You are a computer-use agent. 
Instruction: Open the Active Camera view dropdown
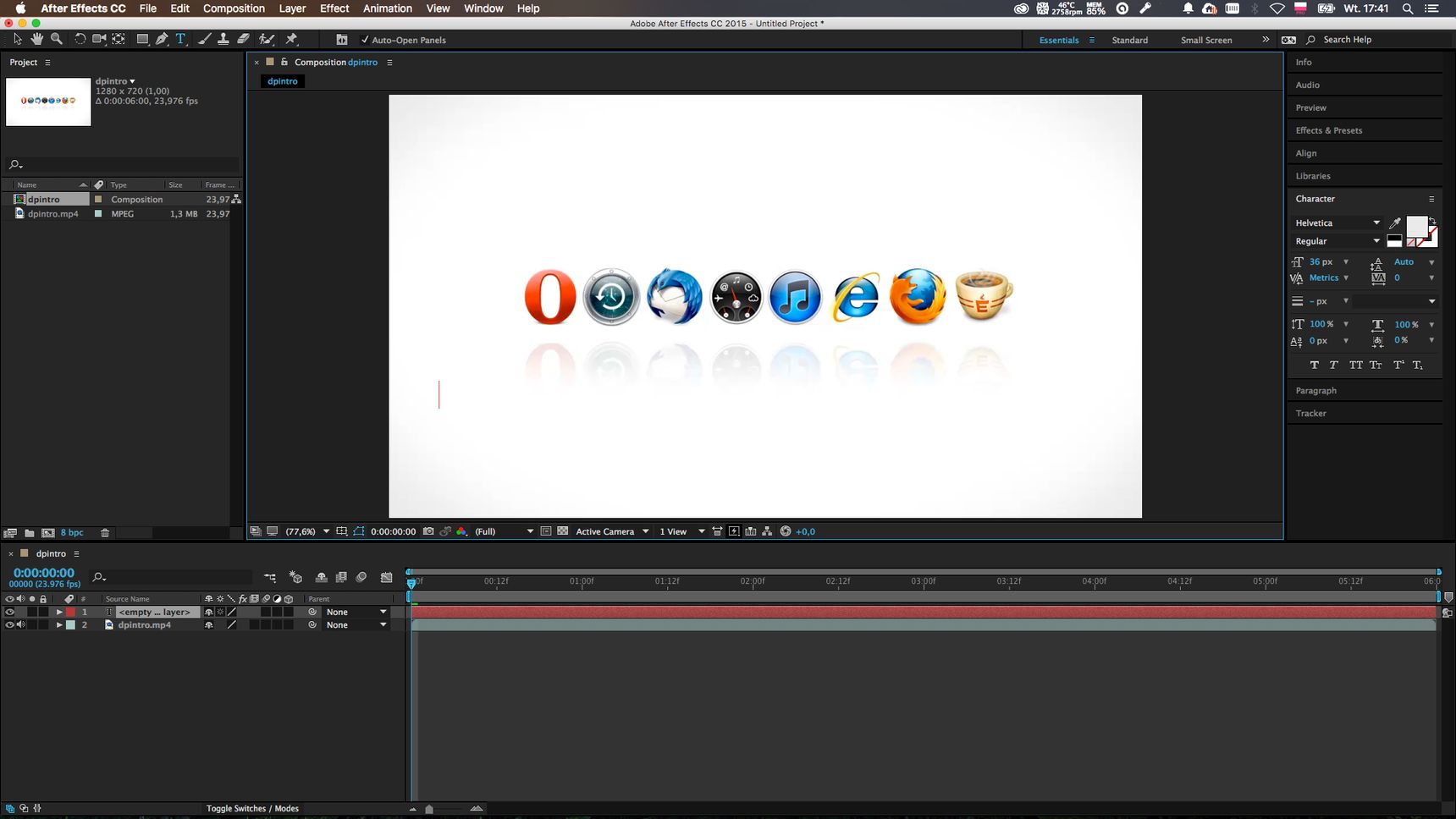[612, 531]
